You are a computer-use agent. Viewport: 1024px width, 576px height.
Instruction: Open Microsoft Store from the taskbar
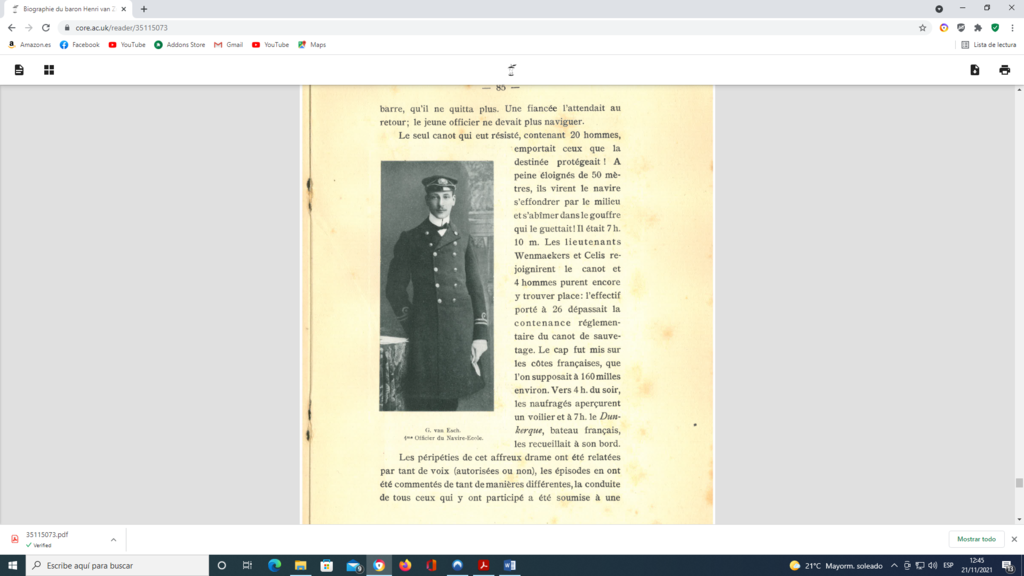pos(327,566)
